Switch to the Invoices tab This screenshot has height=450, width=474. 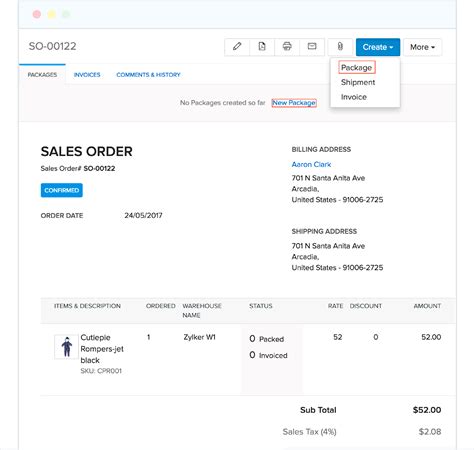[x=87, y=75]
